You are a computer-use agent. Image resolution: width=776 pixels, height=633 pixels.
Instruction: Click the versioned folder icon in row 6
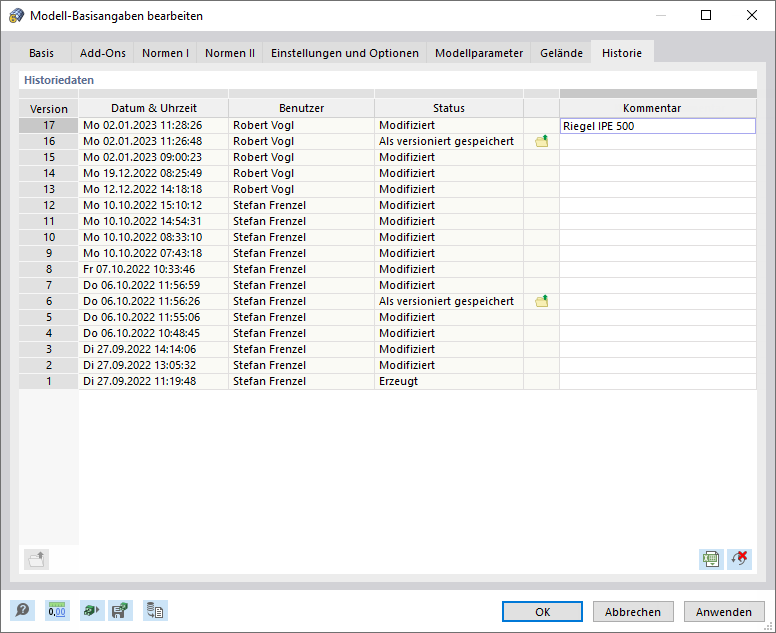541,301
